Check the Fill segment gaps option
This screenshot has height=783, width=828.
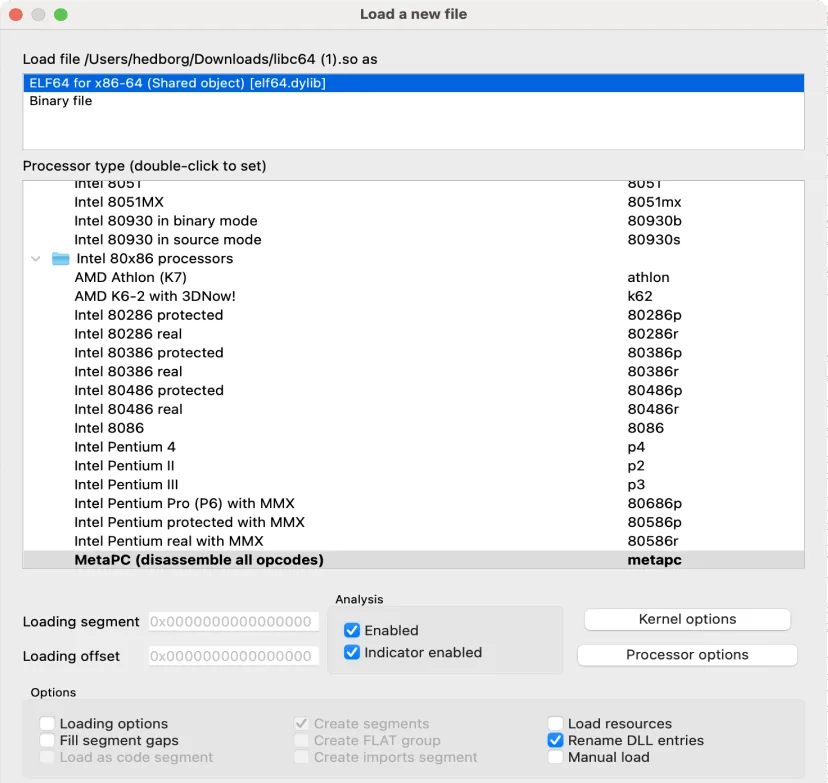pyautogui.click(x=47, y=740)
